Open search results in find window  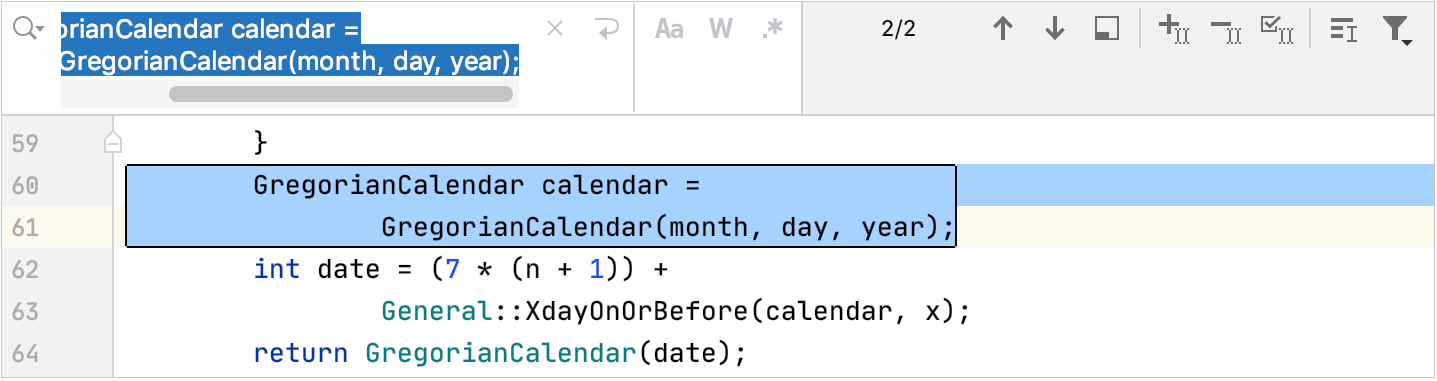click(1106, 30)
